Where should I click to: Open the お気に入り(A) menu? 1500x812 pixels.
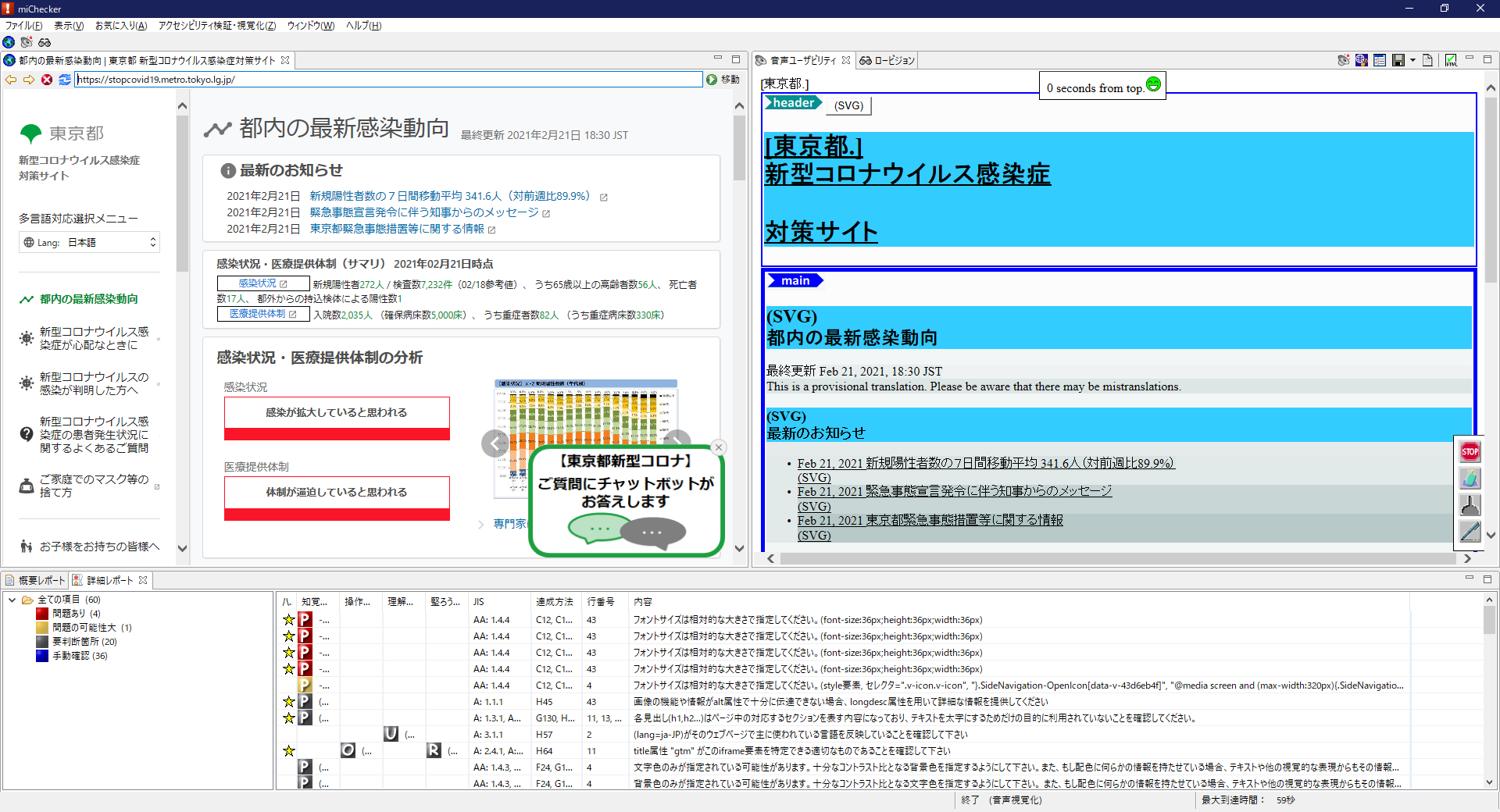click(121, 26)
